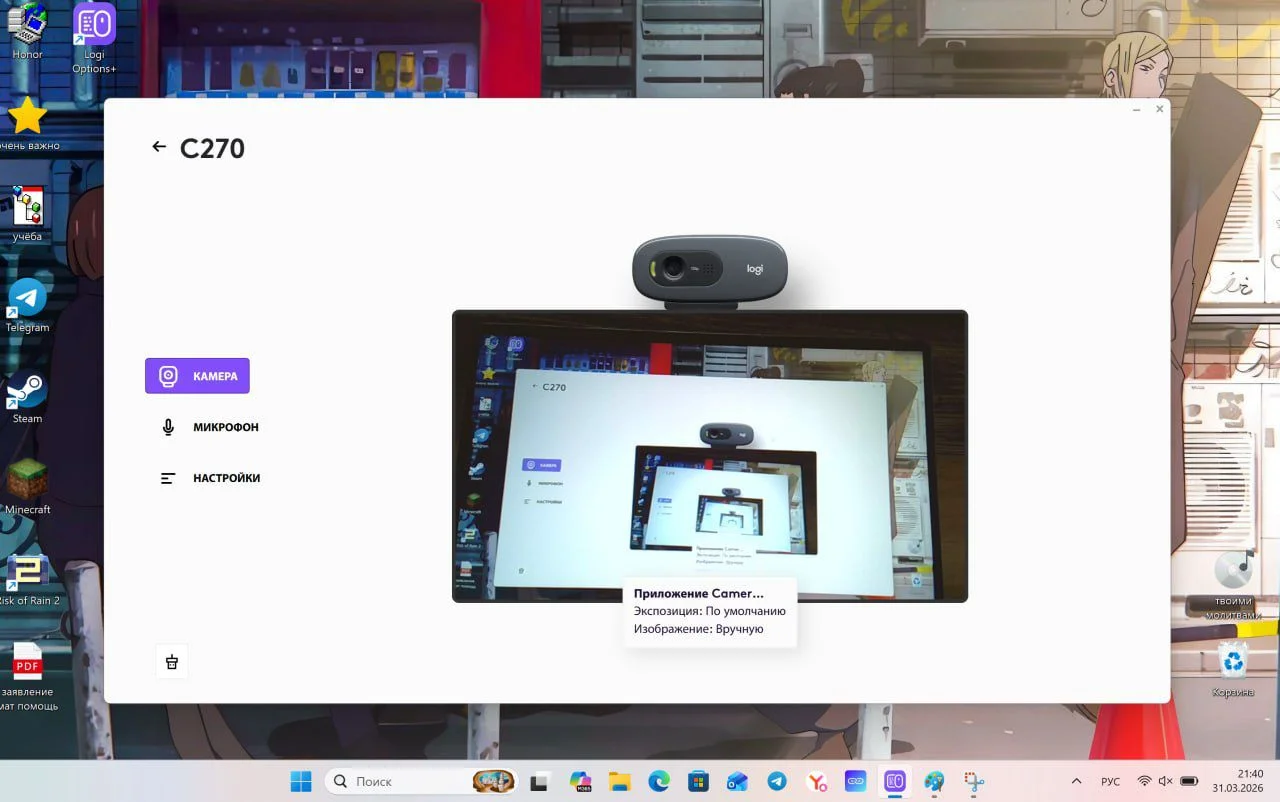Launch Yandex Browser from the taskbar
The image size is (1280, 802).
(816, 781)
